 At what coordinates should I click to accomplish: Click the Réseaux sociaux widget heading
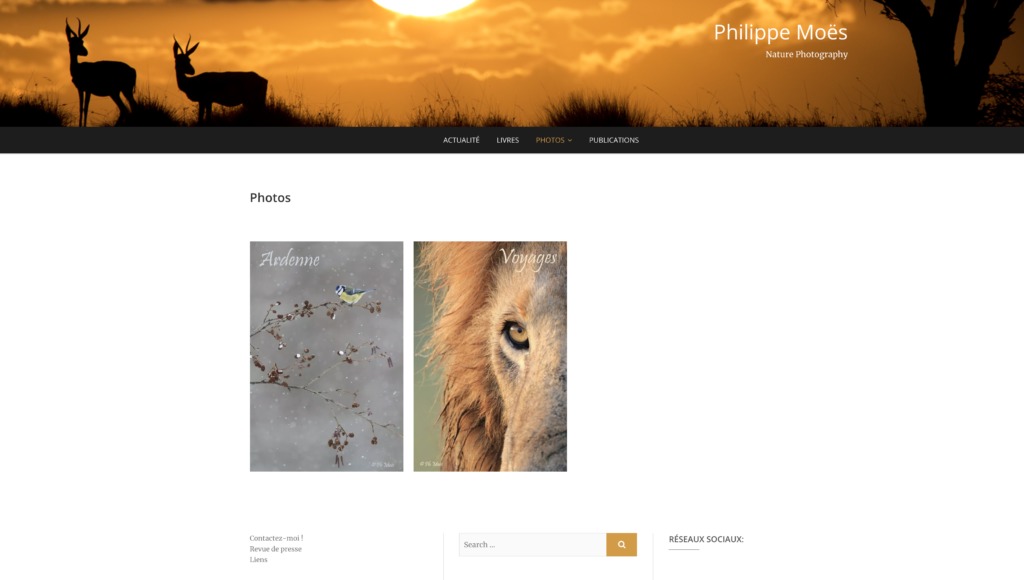706,539
